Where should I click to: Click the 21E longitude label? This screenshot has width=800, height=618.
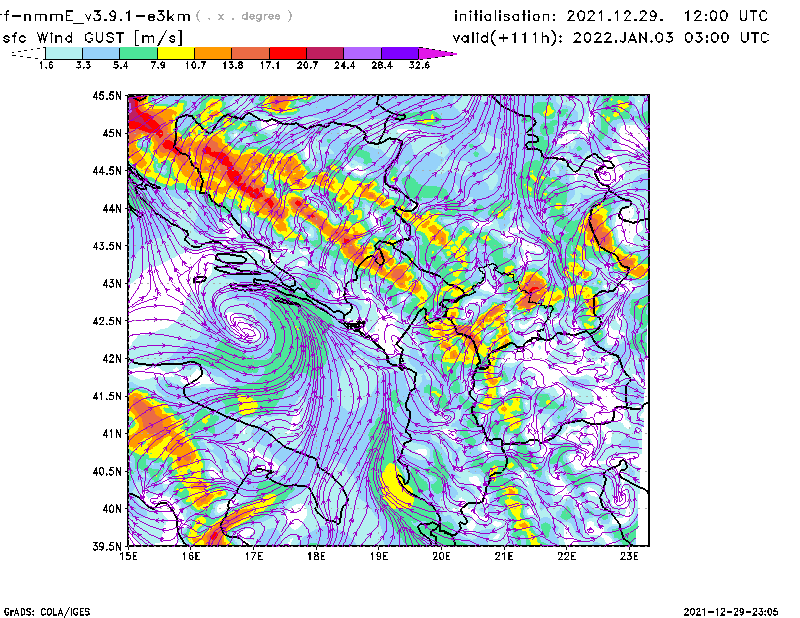[504, 556]
